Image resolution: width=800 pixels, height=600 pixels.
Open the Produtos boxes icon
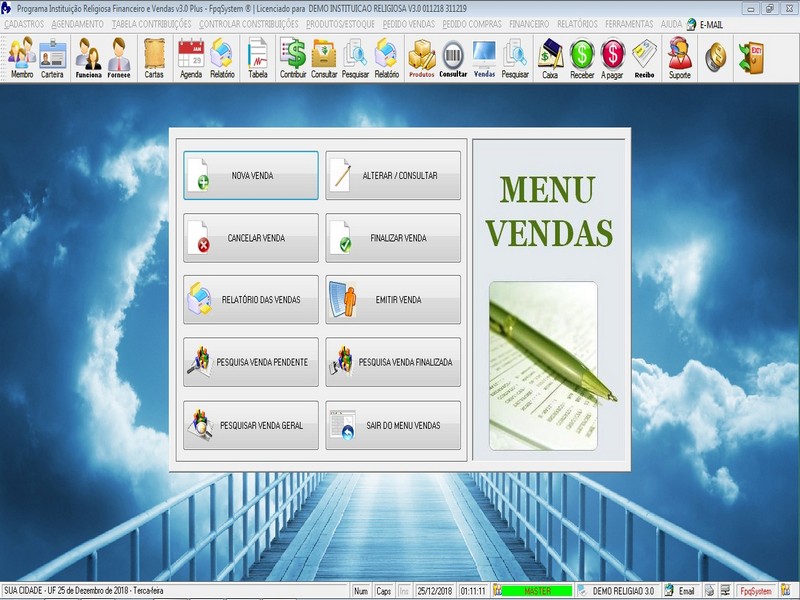[x=421, y=58]
